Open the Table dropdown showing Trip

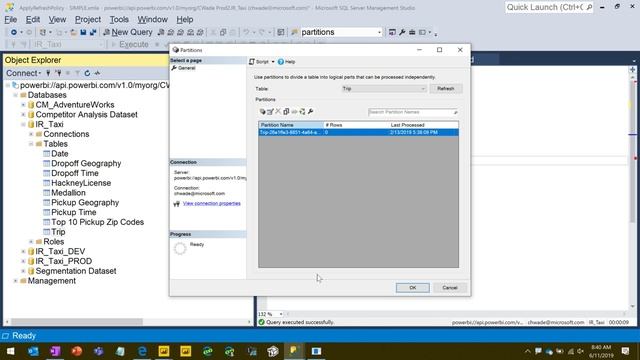tap(384, 89)
